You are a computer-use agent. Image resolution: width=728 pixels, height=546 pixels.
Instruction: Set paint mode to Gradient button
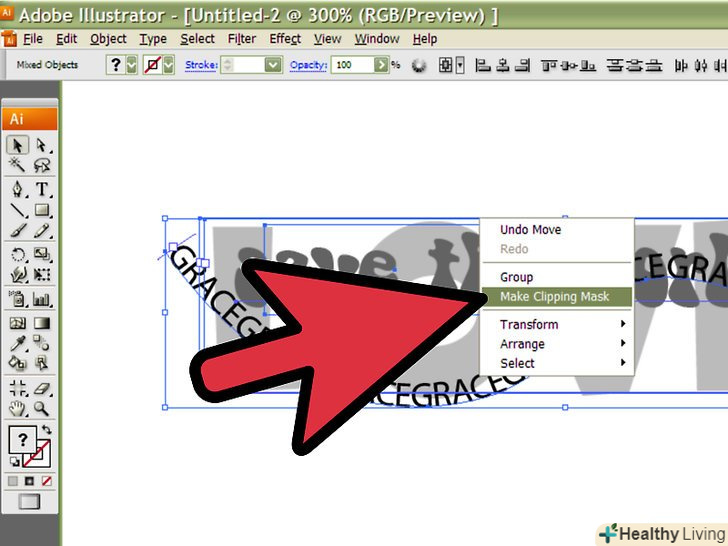[29, 481]
